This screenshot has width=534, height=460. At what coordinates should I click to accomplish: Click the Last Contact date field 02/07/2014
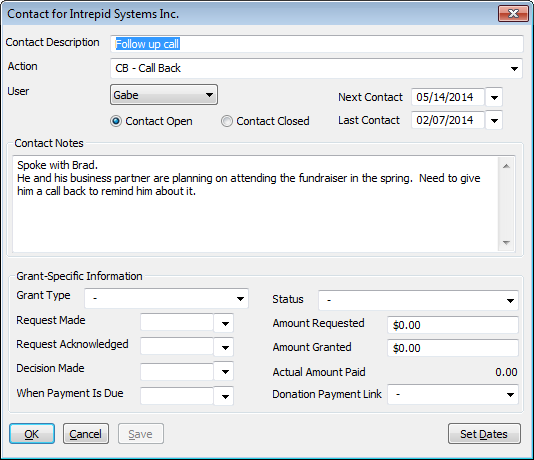click(448, 120)
